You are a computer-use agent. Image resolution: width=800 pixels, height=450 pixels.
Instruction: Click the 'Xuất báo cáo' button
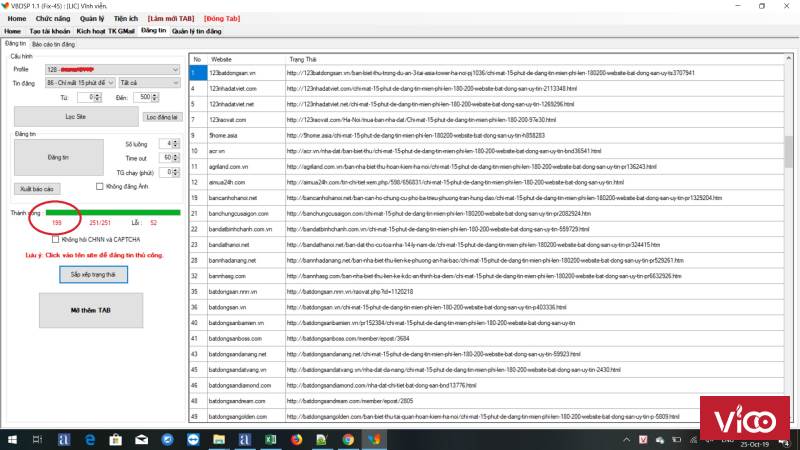point(37,189)
